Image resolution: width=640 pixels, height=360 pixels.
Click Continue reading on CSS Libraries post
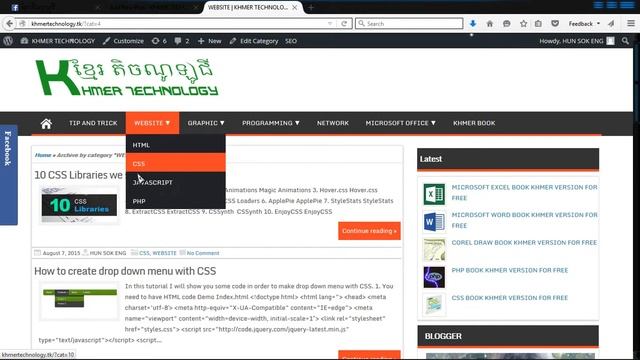pos(369,231)
